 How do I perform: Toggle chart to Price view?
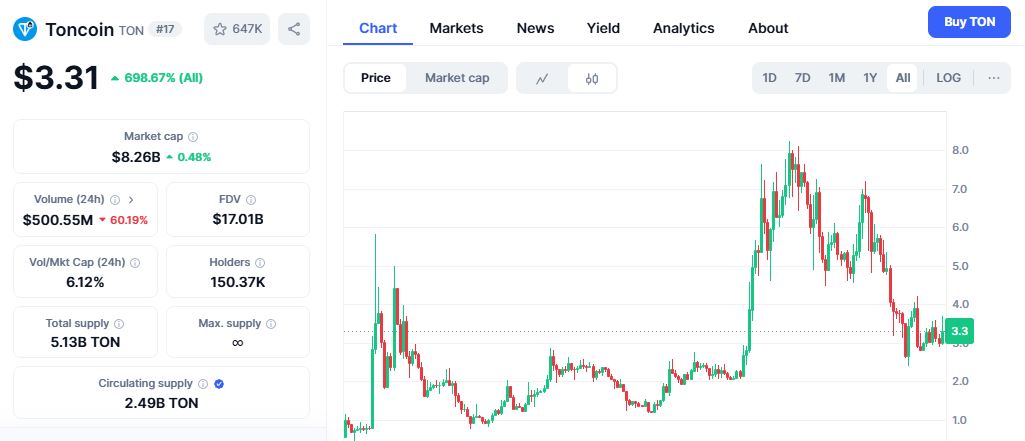(x=376, y=78)
